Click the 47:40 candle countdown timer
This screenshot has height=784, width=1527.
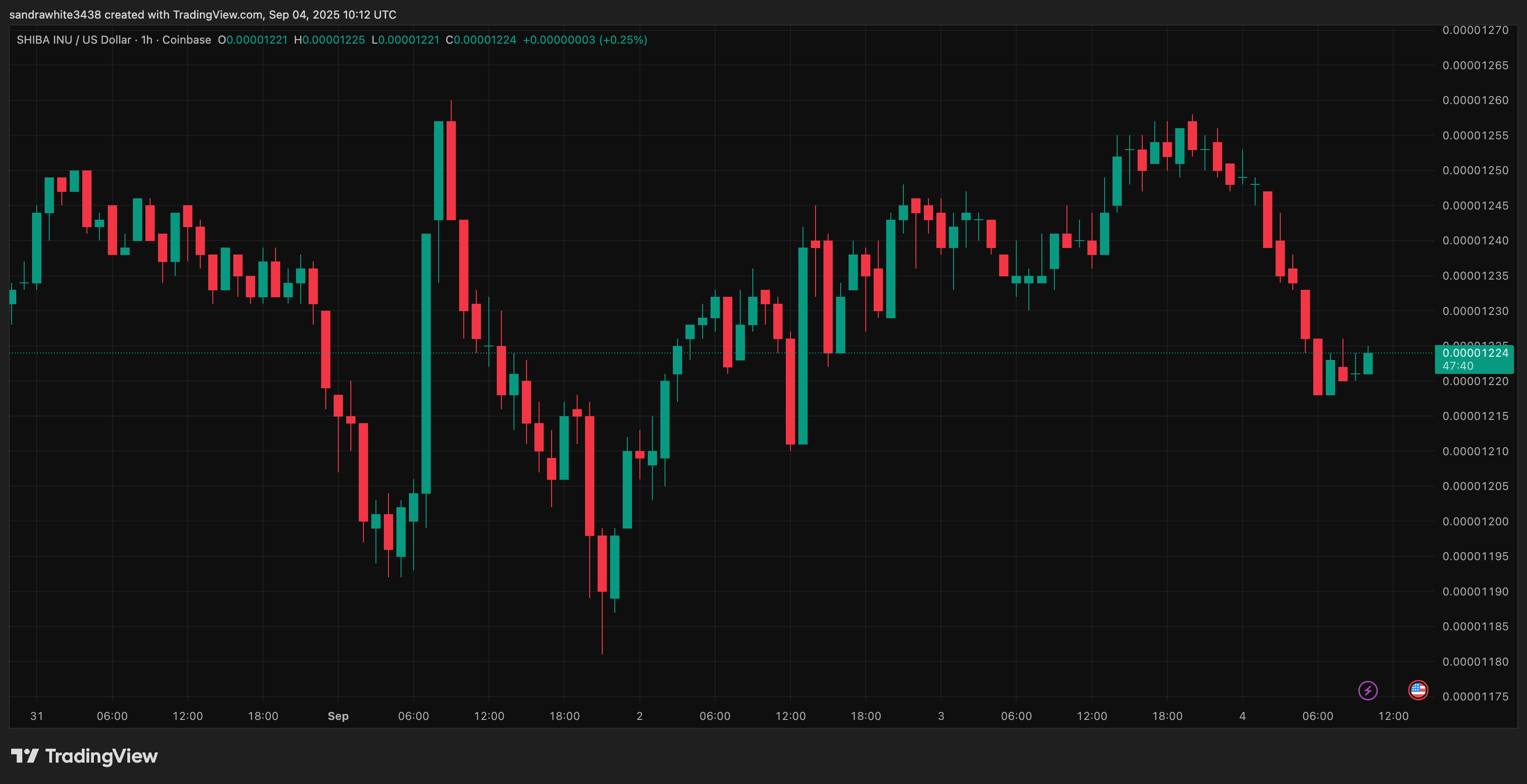tap(1458, 366)
